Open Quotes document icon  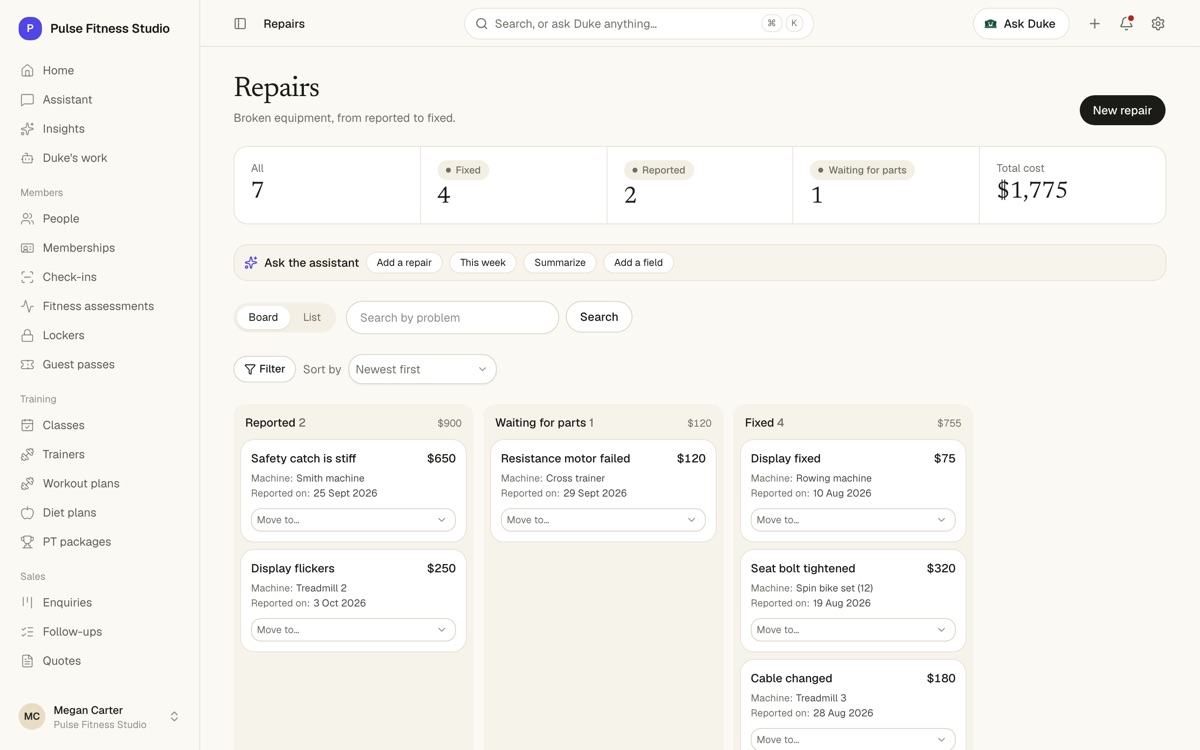(27, 660)
